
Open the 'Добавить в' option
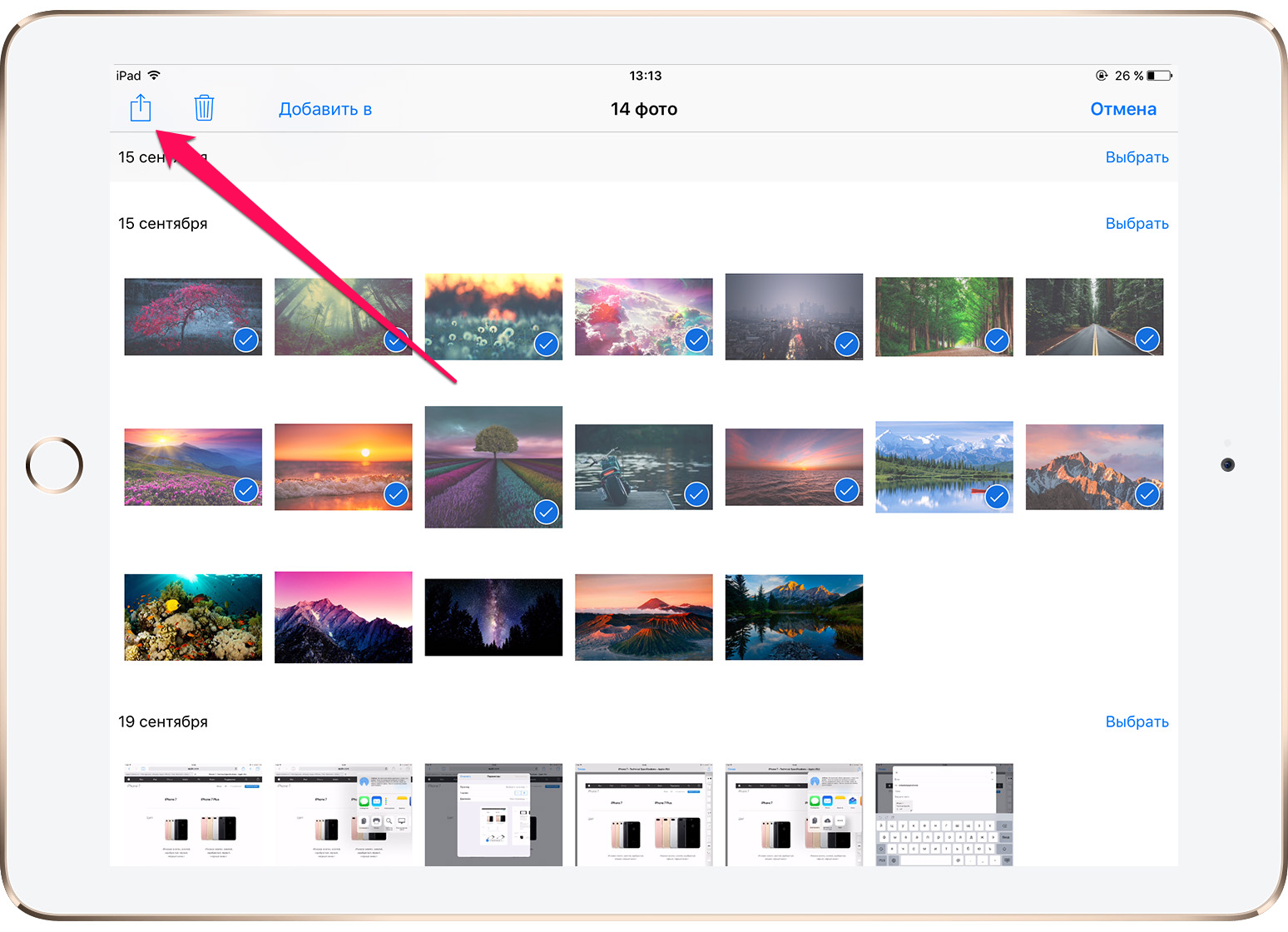(325, 109)
